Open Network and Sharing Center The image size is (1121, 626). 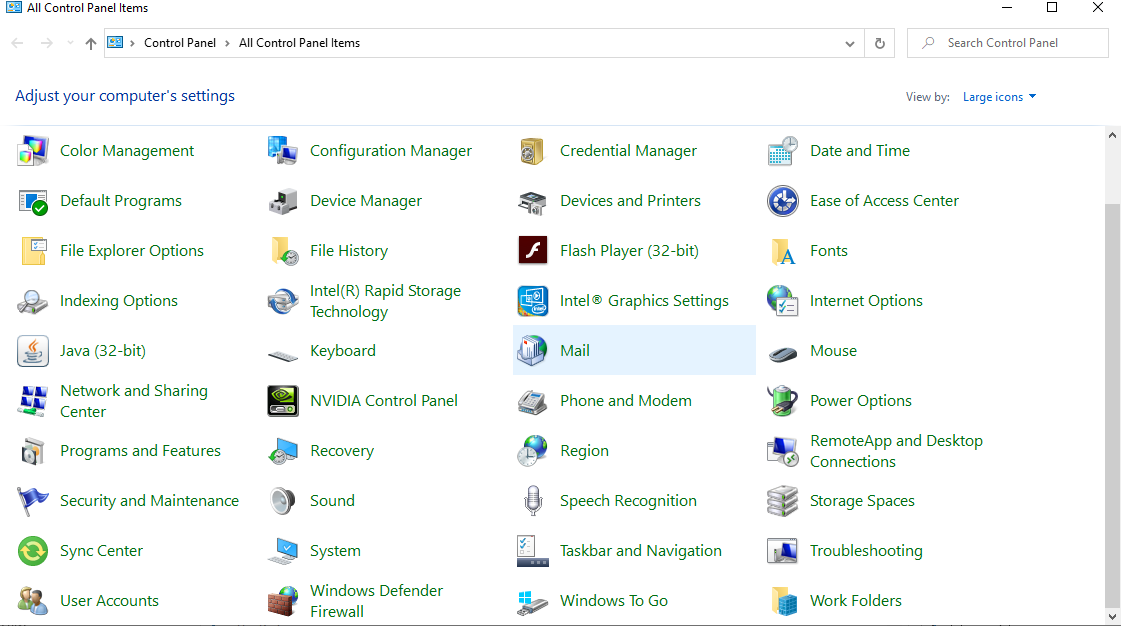click(133, 400)
